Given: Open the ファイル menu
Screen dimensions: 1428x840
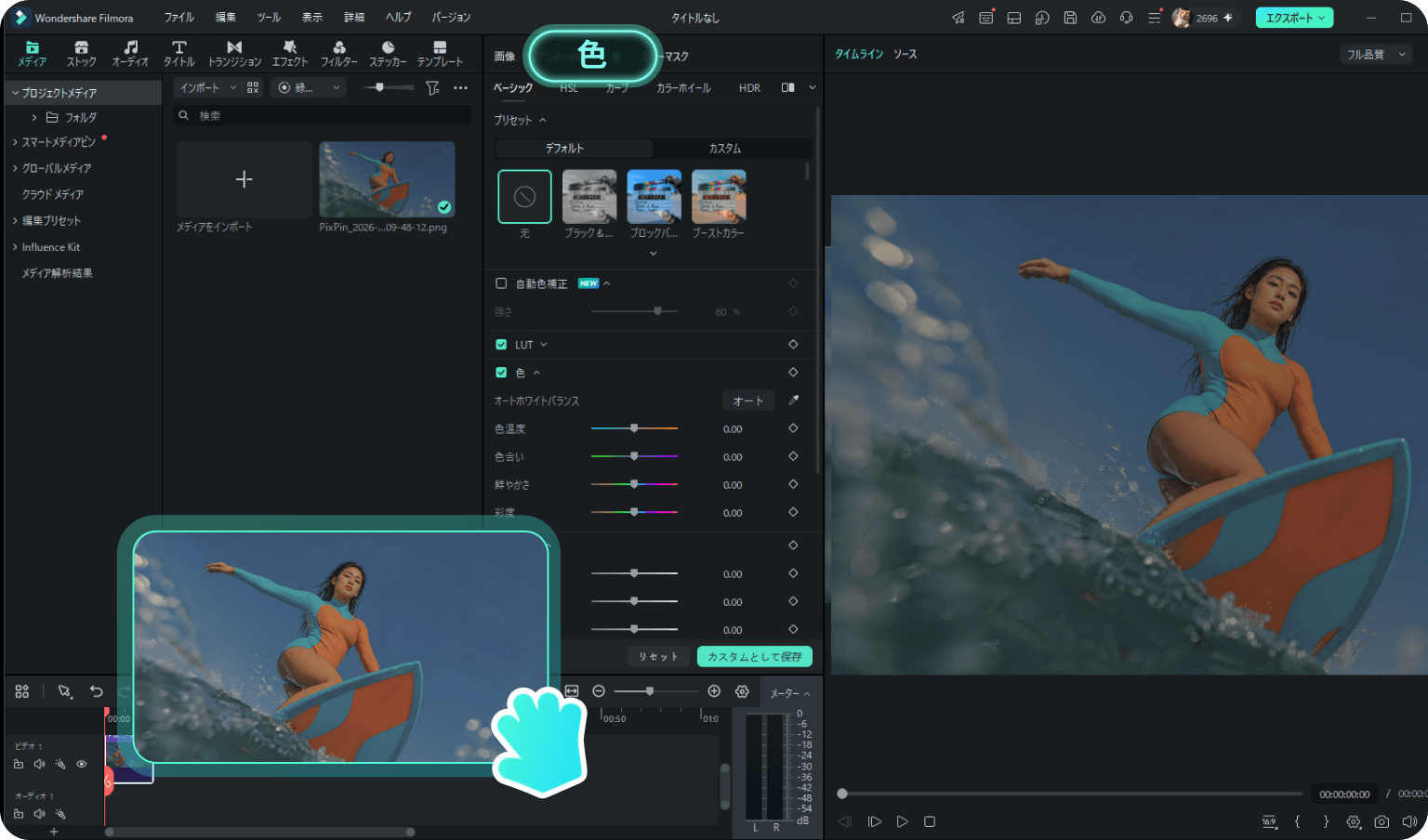Looking at the screenshot, I should pos(179,18).
